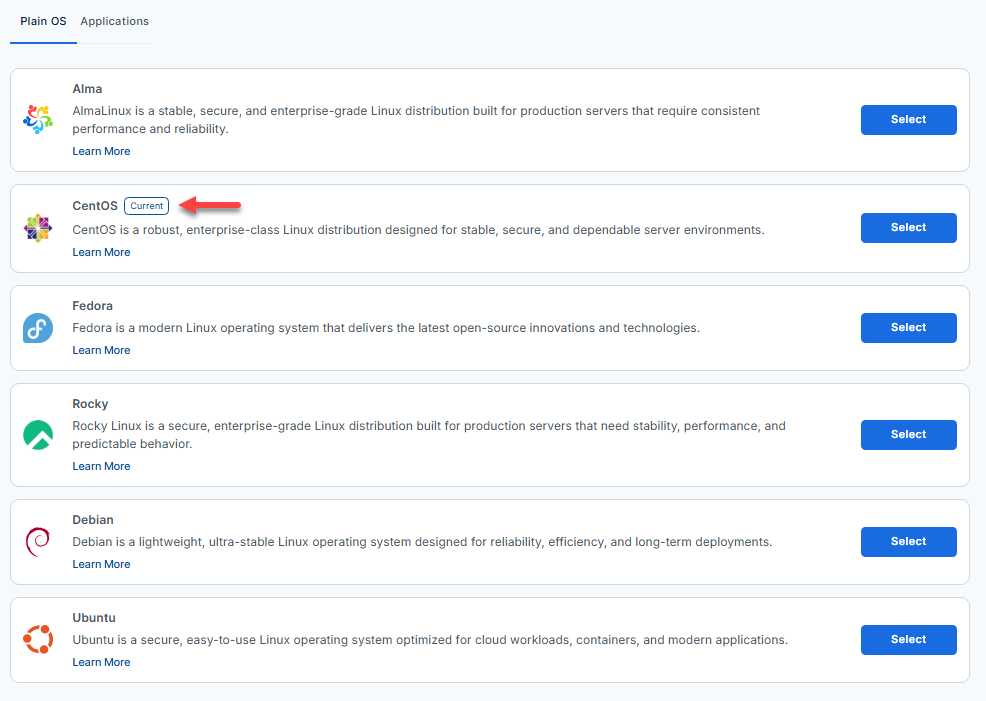Click the Ubuntu description text
This screenshot has width=986, height=701.
click(430, 639)
